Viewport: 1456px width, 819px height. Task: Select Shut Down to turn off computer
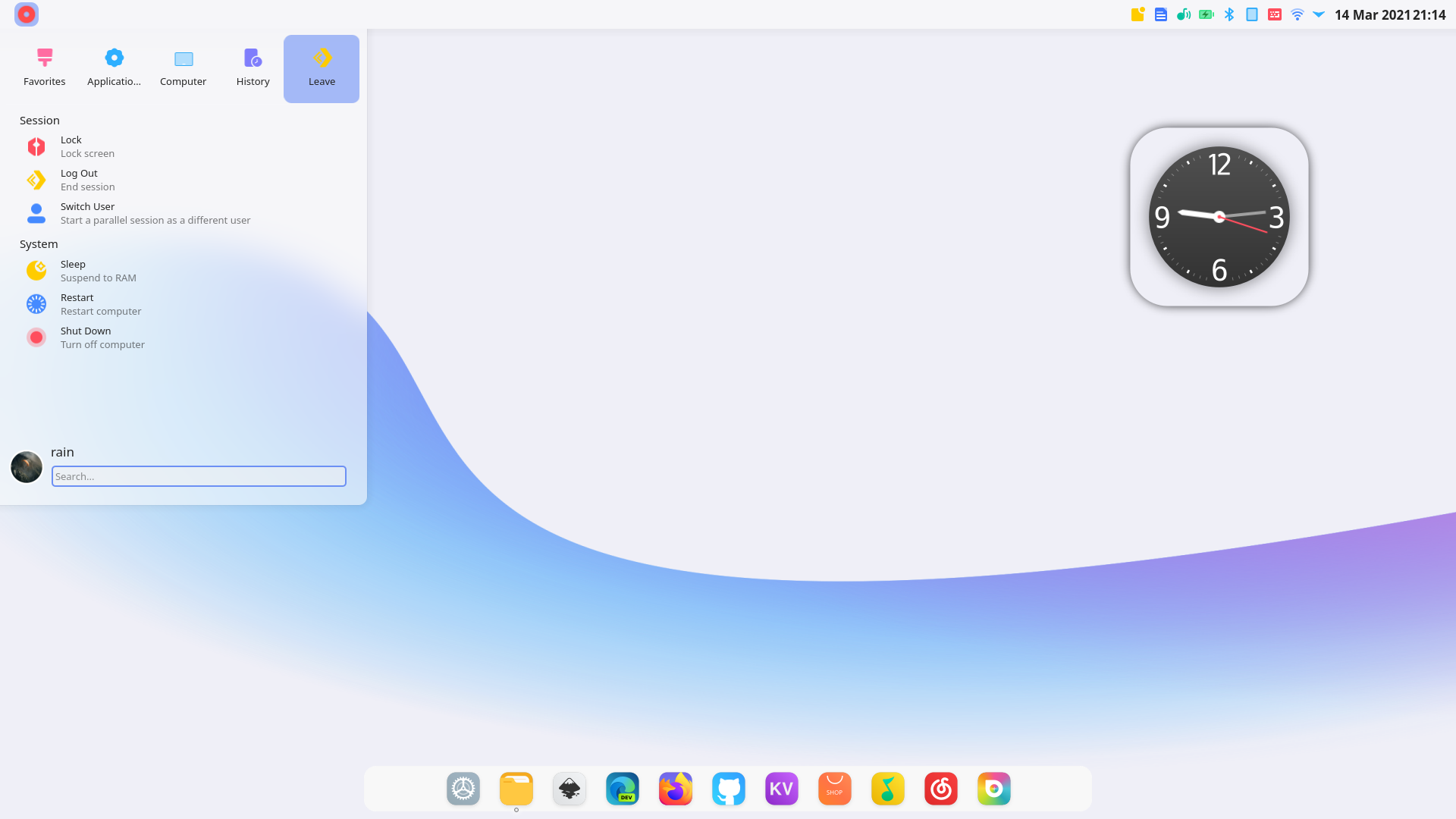[x=86, y=337]
